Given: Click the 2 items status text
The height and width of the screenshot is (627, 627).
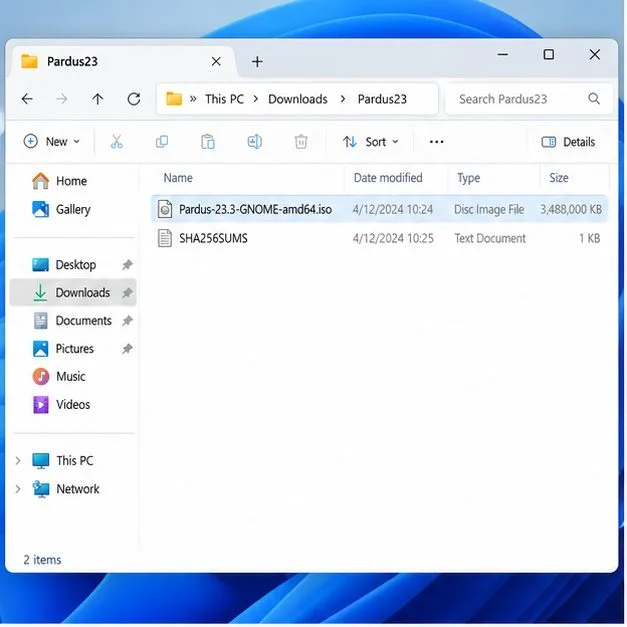Looking at the screenshot, I should [x=42, y=559].
